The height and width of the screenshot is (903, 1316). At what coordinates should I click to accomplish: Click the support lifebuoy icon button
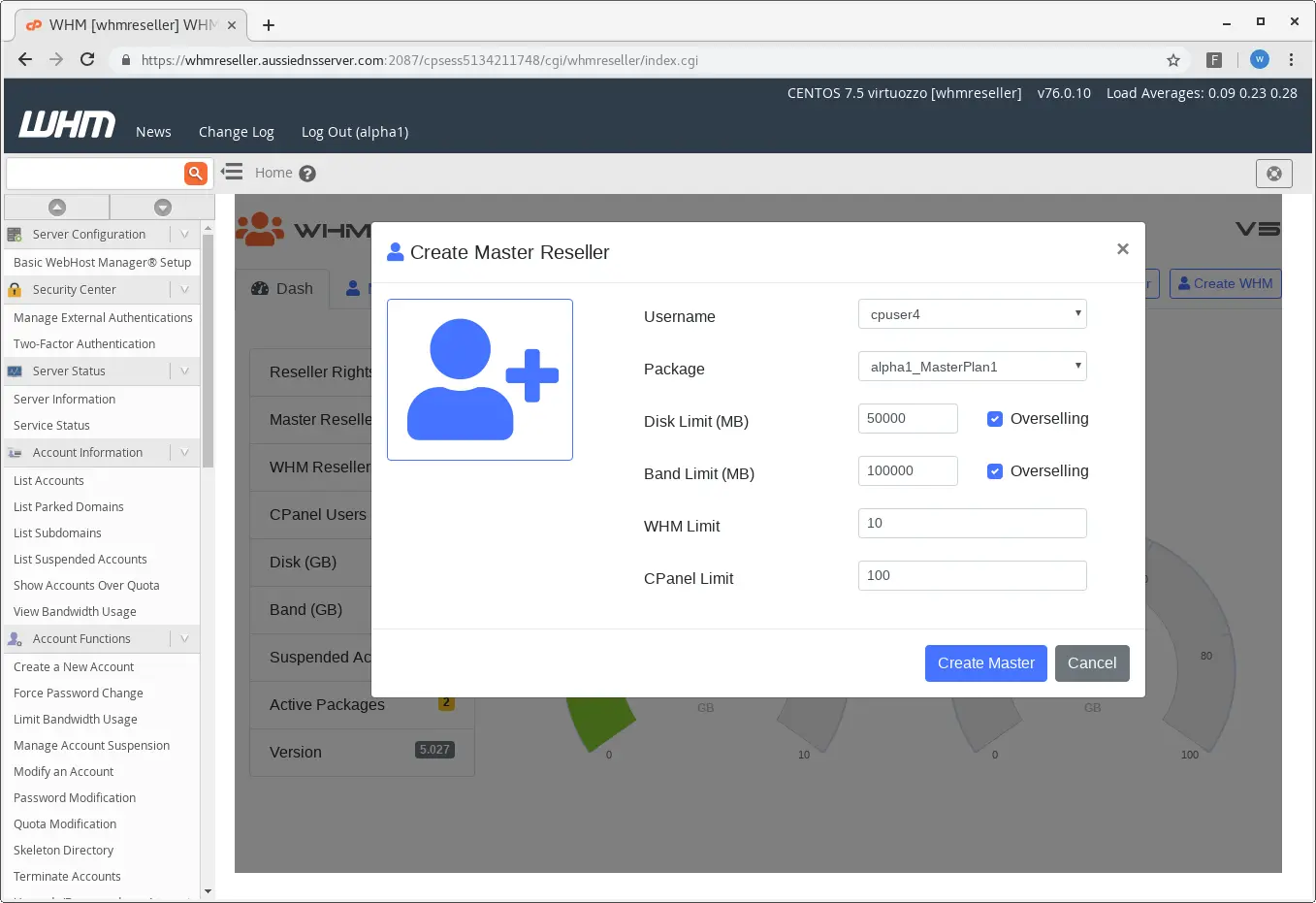pyautogui.click(x=1274, y=174)
